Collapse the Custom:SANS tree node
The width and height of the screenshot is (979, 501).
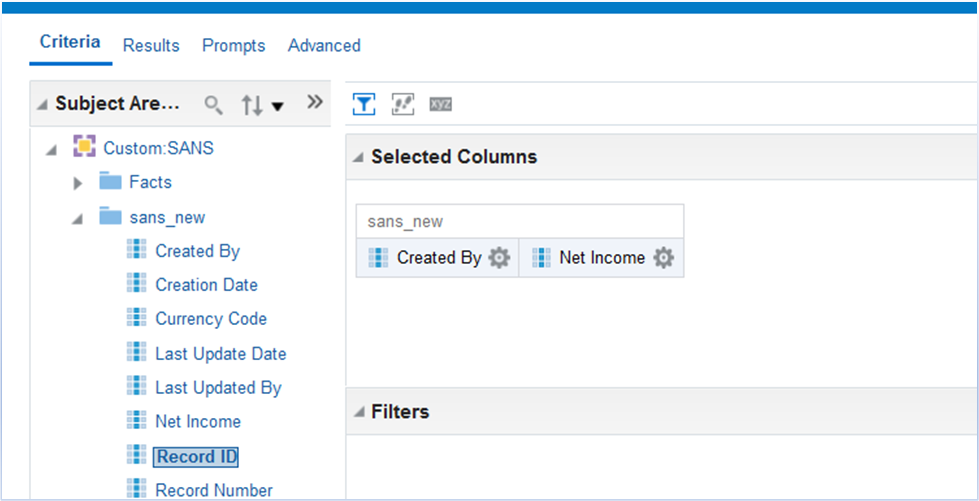(x=51, y=149)
